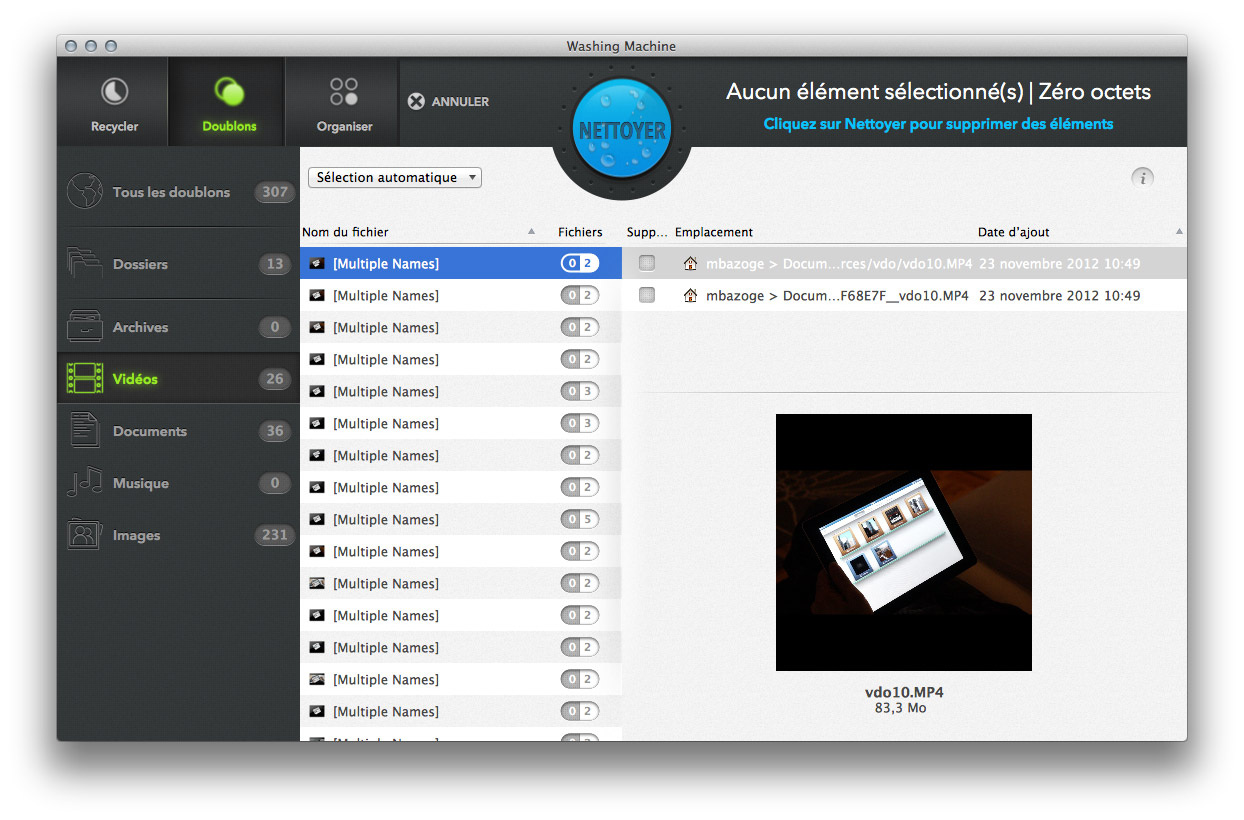Image resolution: width=1244 pixels, height=820 pixels.
Task: Select the Archives drawer icon in sidebar
Action: 85,327
